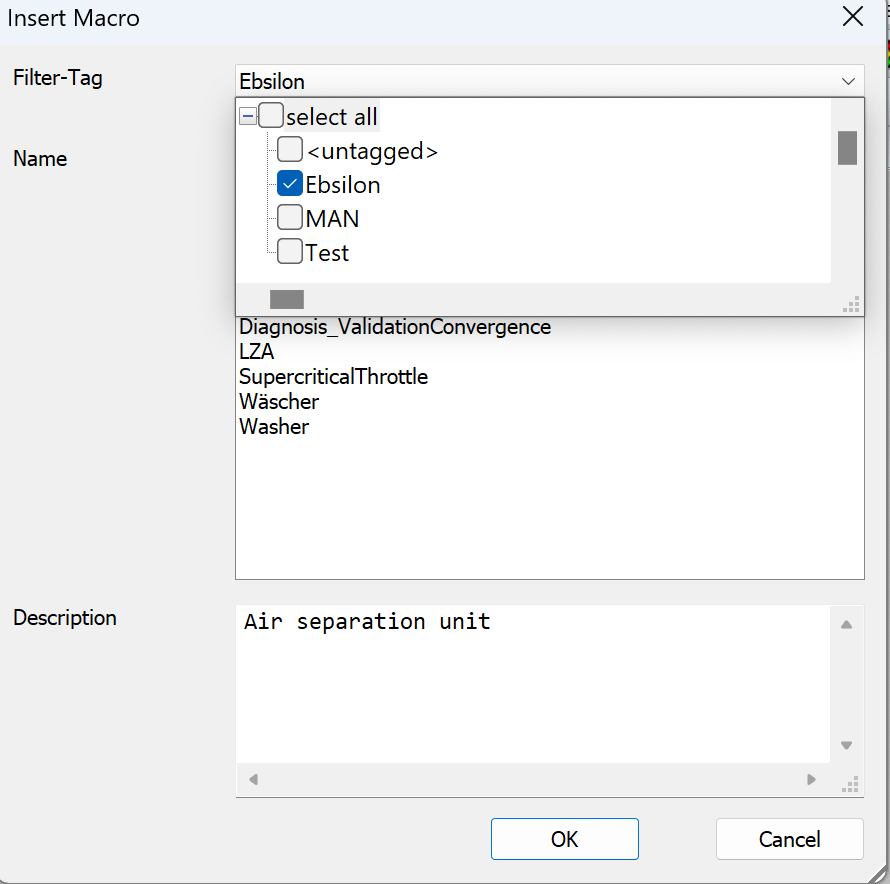
Task: Click the MAN tree item label
Action: [x=332, y=219]
